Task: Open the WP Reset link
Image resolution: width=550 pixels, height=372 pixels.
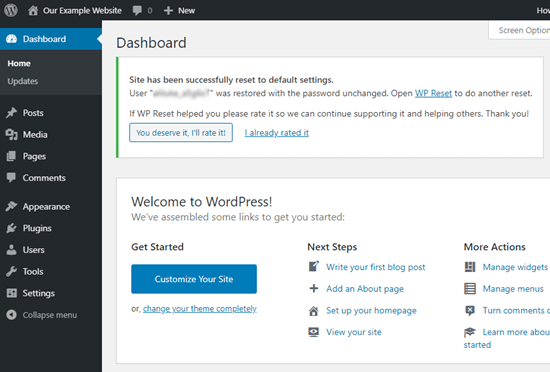Action: click(434, 93)
